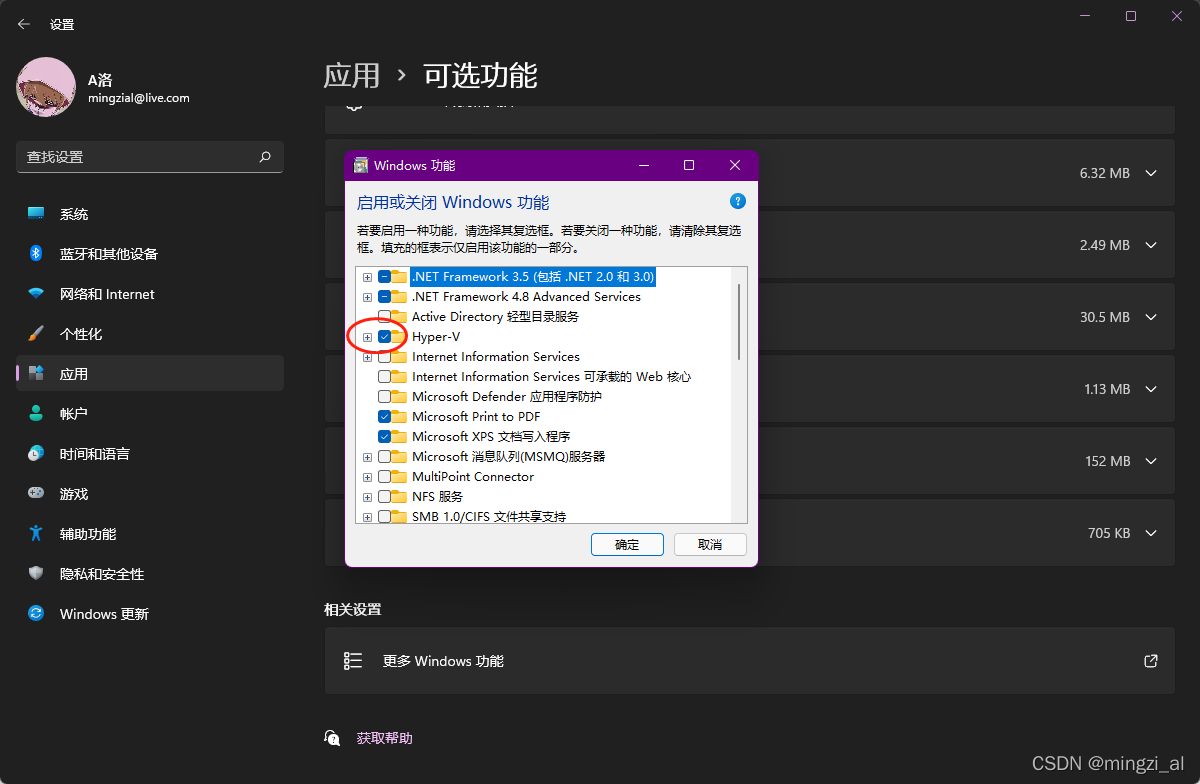The image size is (1200, 784).
Task: Expand the .NET Framework 3.5 tree node
Action: tap(366, 276)
